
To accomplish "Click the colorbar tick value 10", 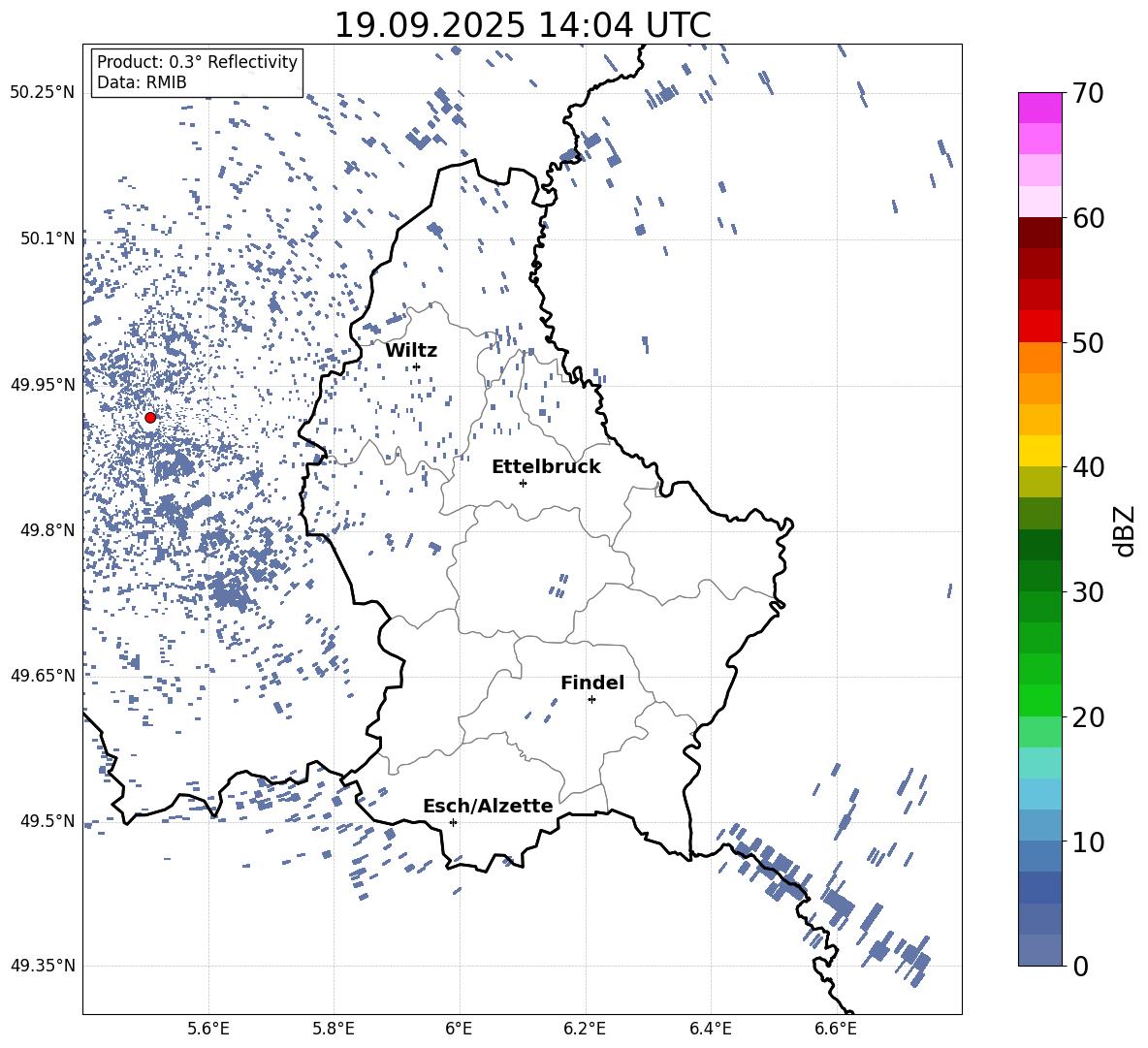I will tap(1088, 842).
